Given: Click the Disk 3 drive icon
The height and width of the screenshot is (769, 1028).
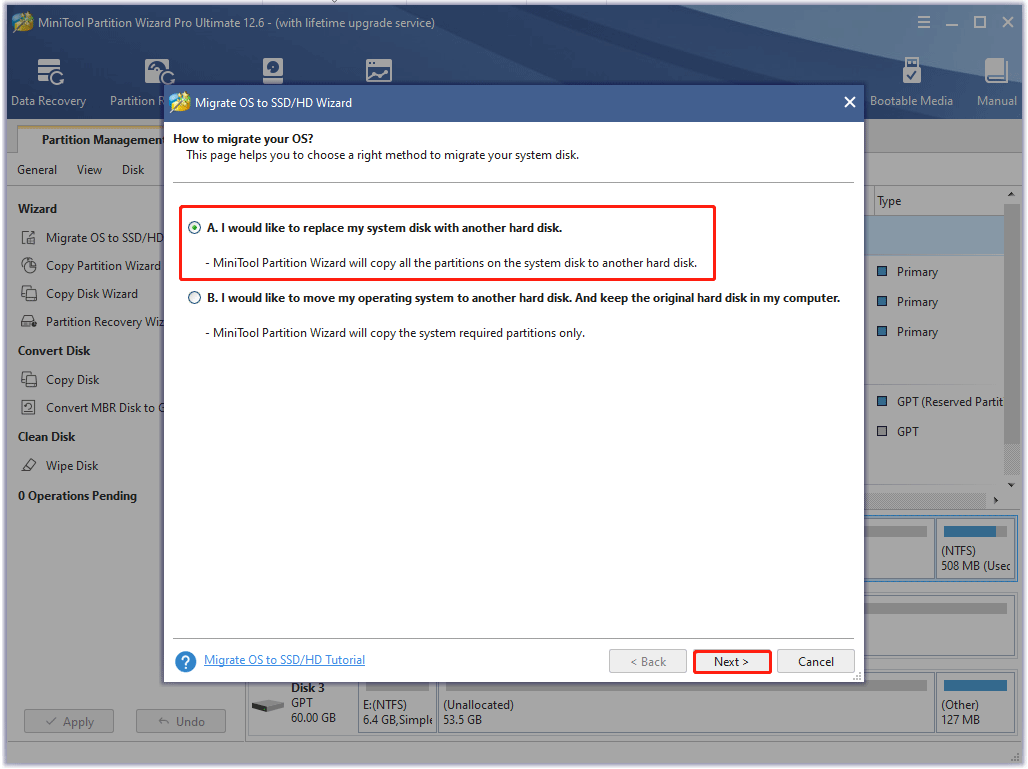Looking at the screenshot, I should click(267, 706).
